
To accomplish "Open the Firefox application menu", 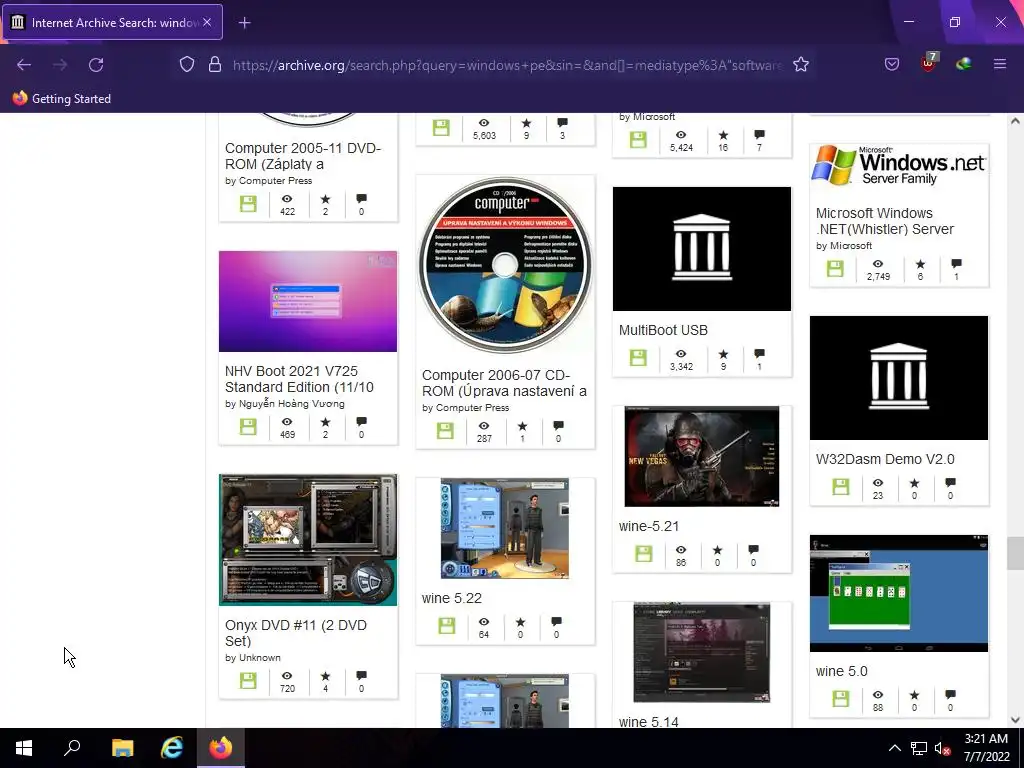I will (x=999, y=64).
